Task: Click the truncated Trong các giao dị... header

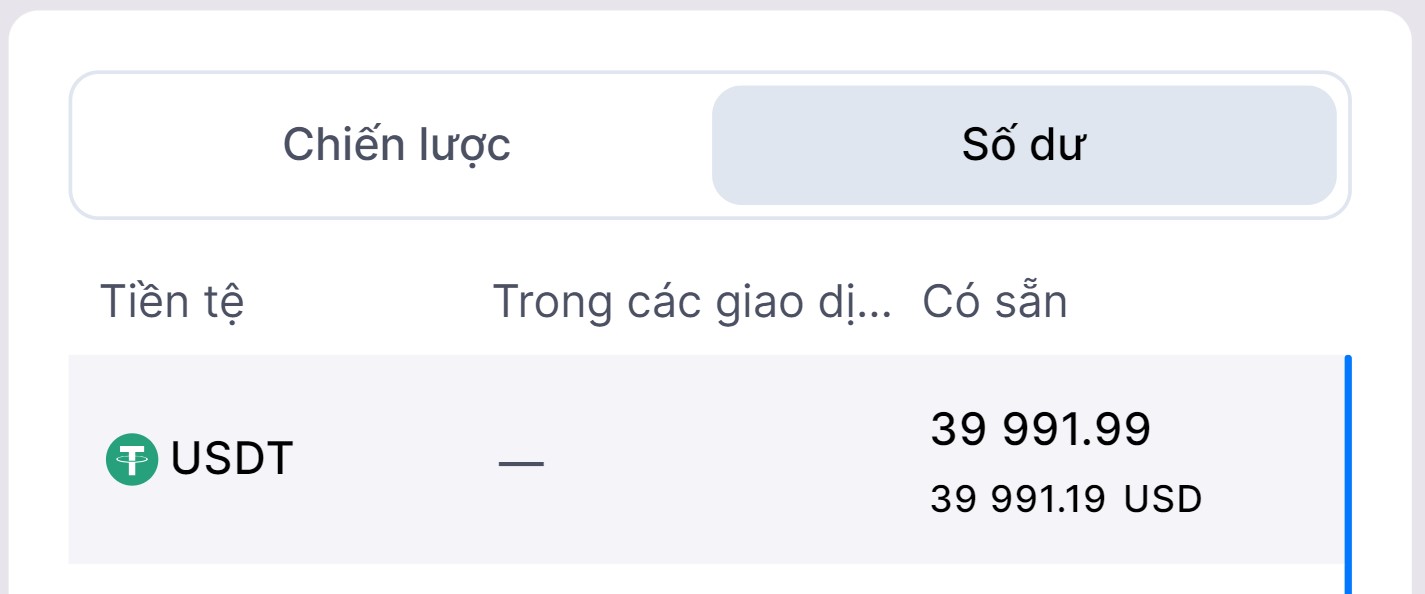Action: [691, 302]
